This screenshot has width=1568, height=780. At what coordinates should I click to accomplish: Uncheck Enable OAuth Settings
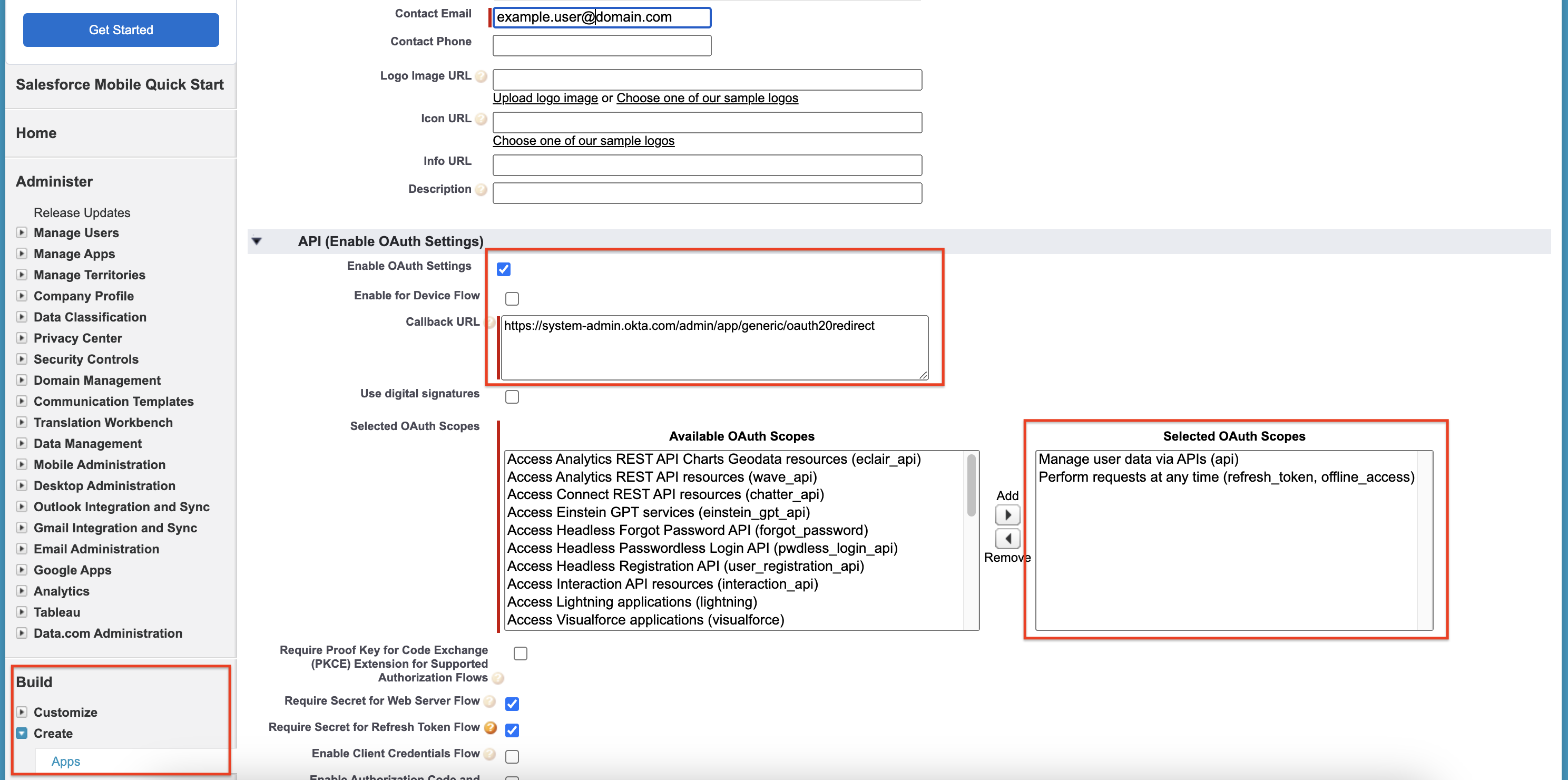click(503, 269)
